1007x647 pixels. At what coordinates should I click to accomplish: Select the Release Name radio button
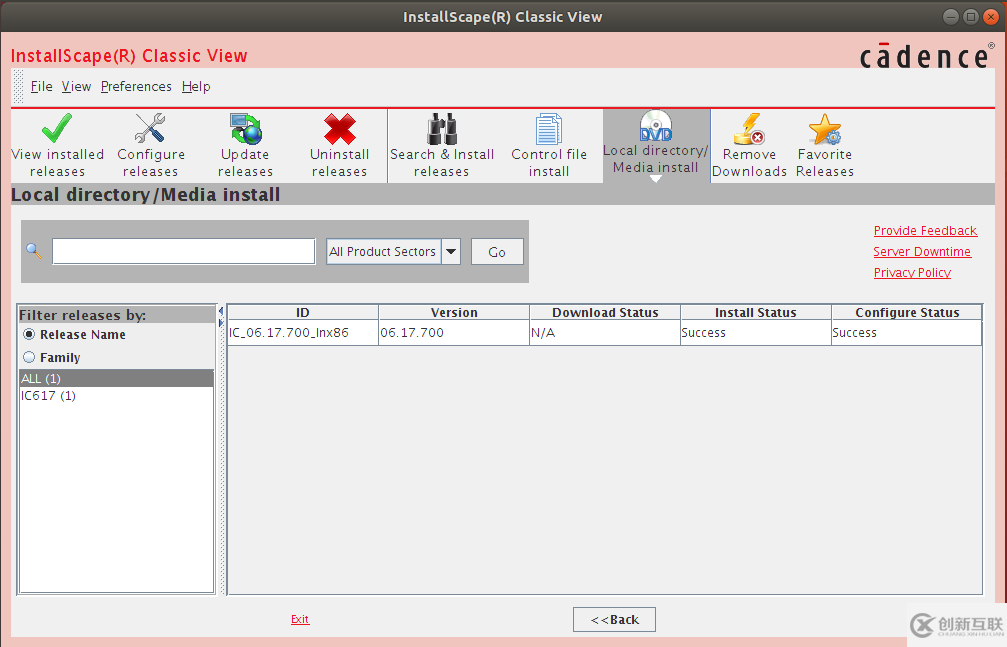coord(29,334)
